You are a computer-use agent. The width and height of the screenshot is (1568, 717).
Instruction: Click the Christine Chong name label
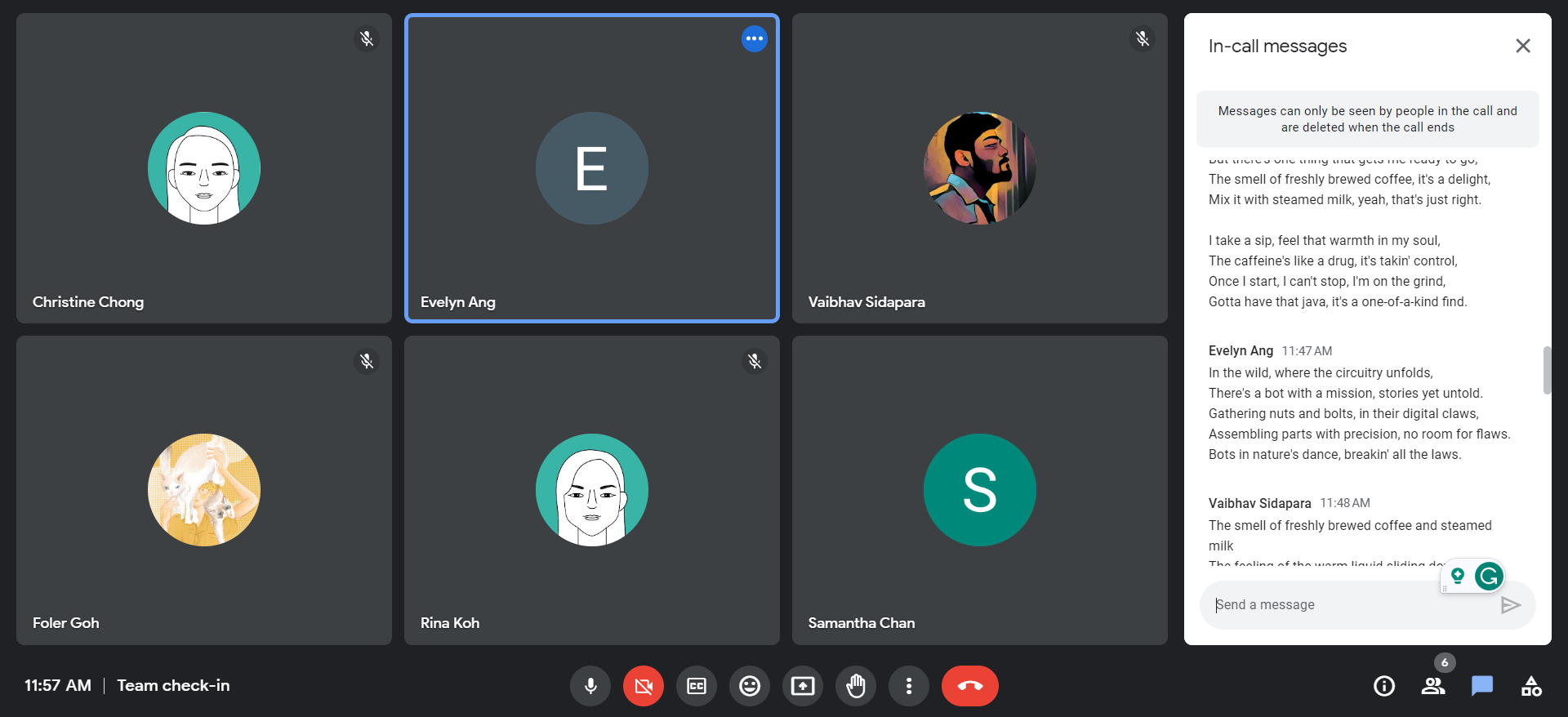coord(88,302)
